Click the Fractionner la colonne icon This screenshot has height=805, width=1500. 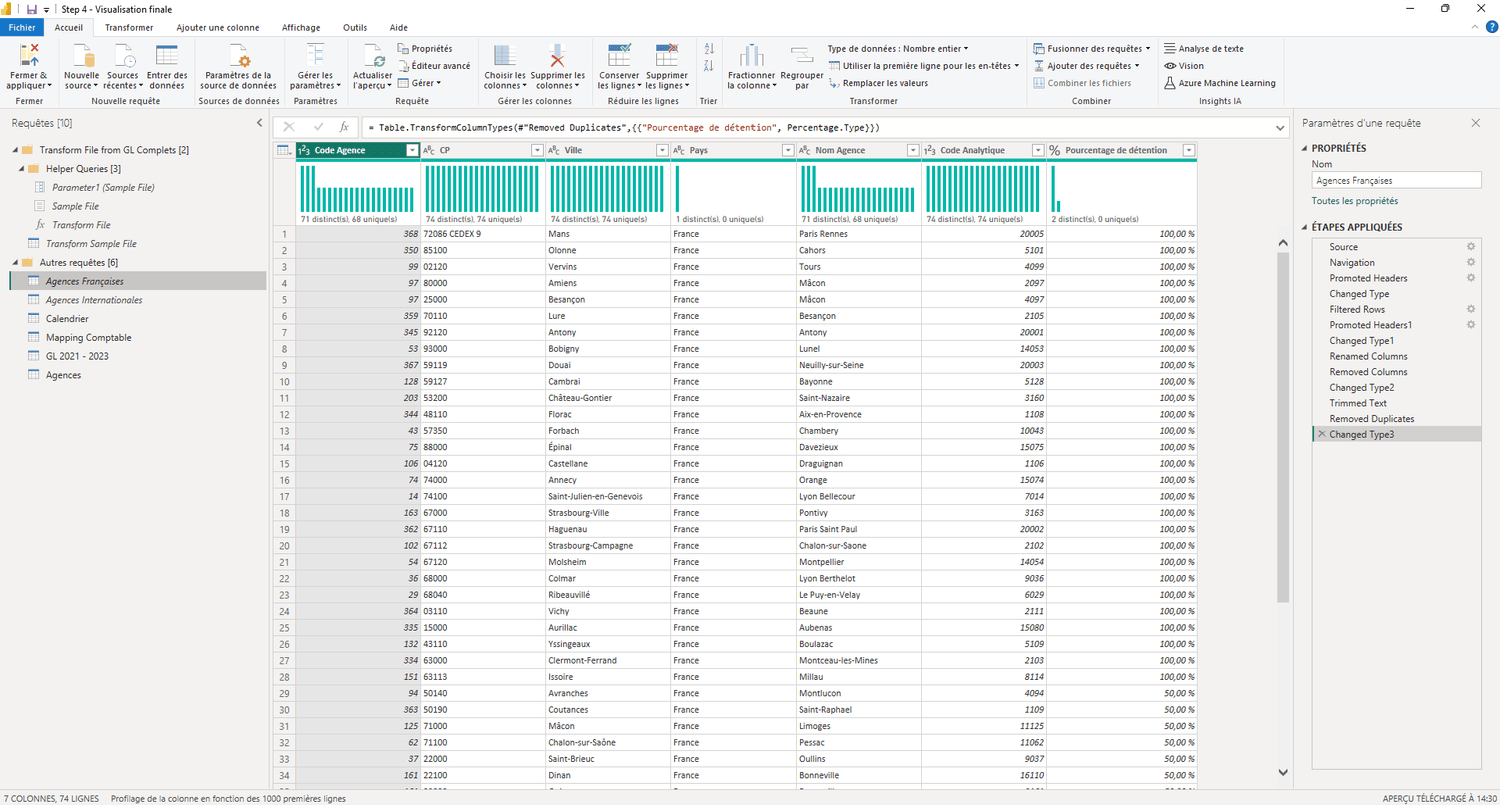751,55
